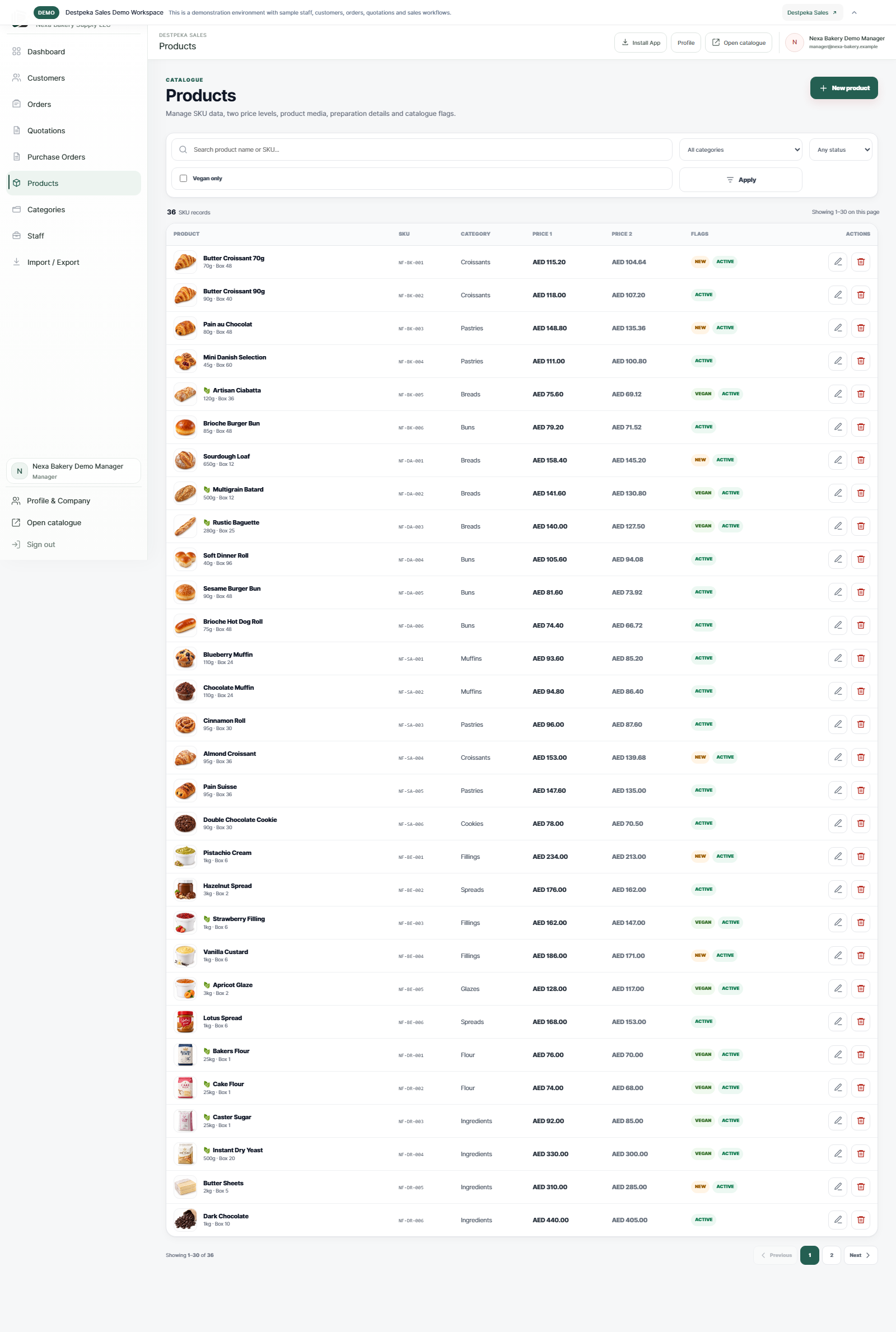The image size is (896, 1332).
Task: Edit Butter Croissant 70g with pencil icon
Action: coord(837,261)
